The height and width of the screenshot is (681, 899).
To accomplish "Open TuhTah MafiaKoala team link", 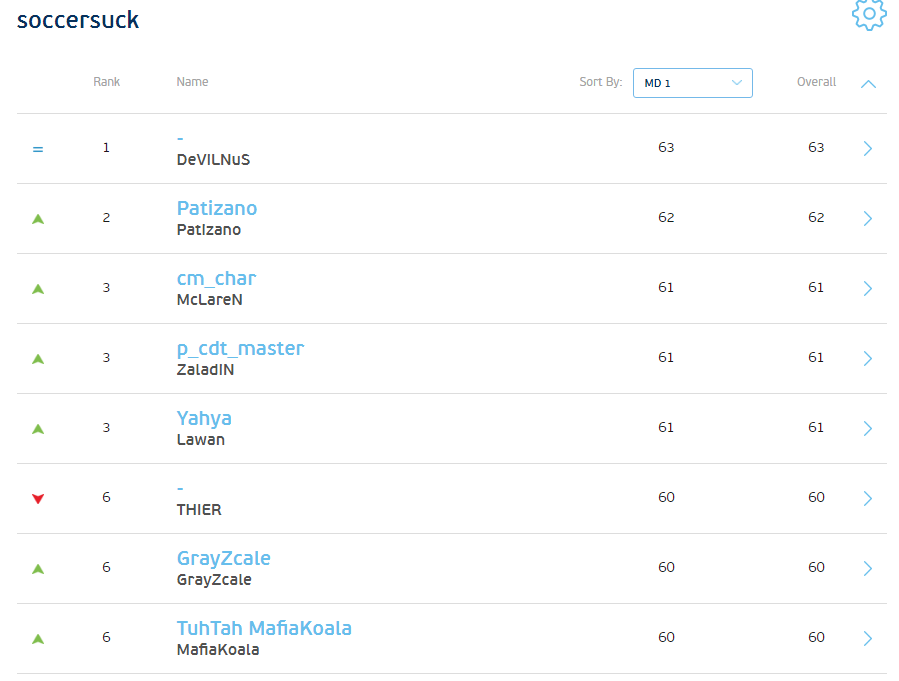I will pyautogui.click(x=264, y=628).
